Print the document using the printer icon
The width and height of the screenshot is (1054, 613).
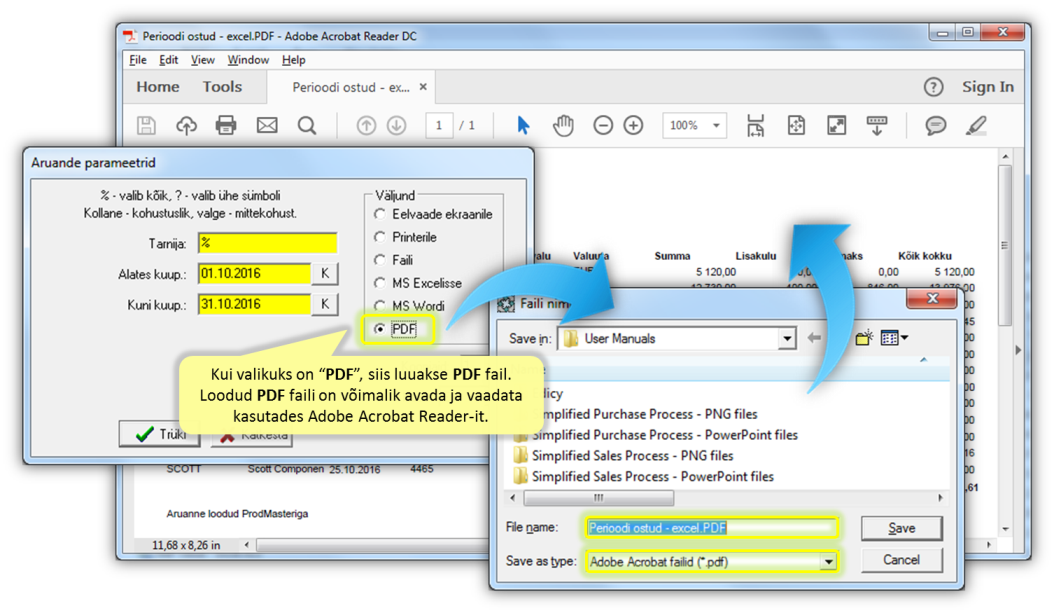[226, 125]
